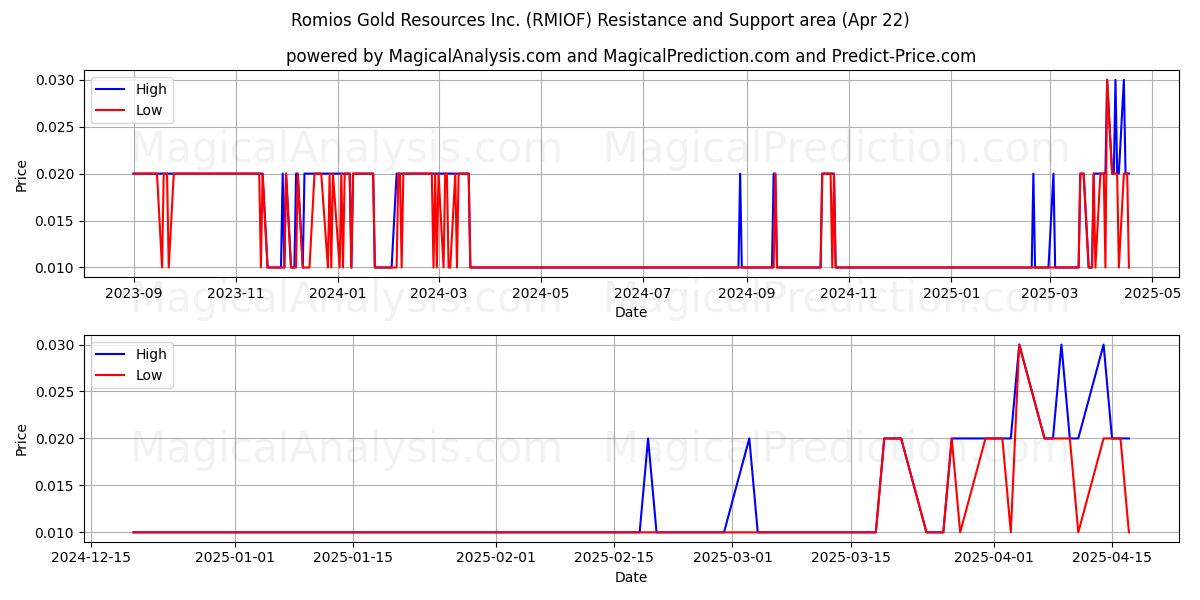The width and height of the screenshot is (1200, 600).
Task: Click the 0.030 price tick in lower chart
Action: coord(57,345)
